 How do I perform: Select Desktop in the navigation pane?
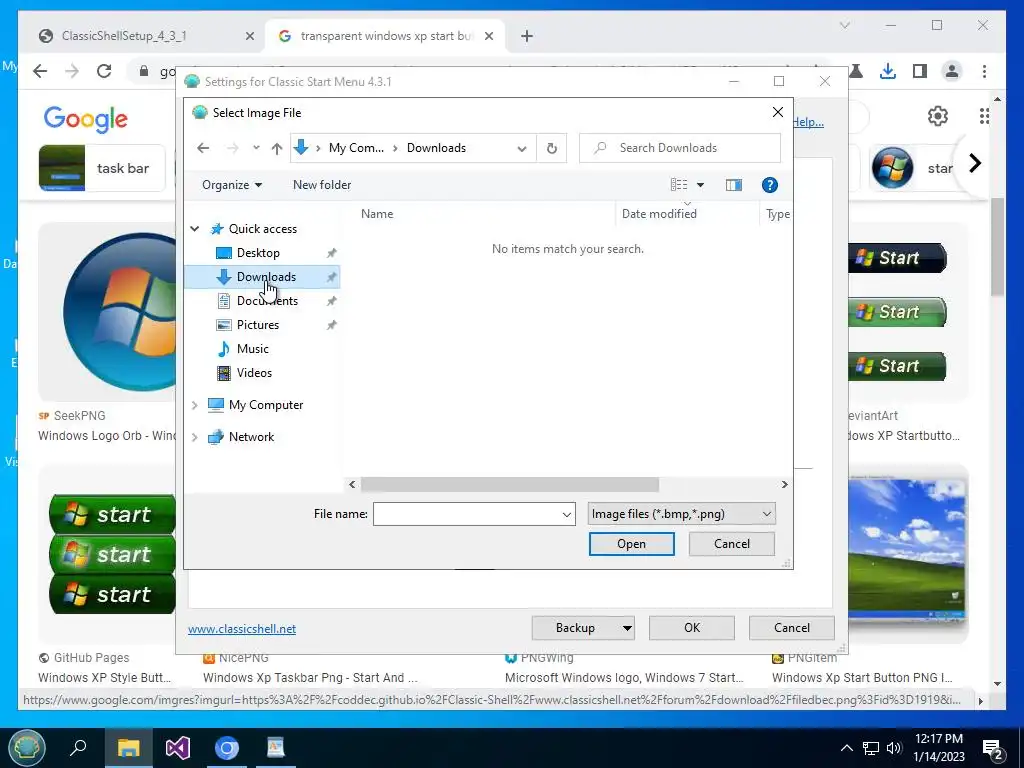point(258,253)
